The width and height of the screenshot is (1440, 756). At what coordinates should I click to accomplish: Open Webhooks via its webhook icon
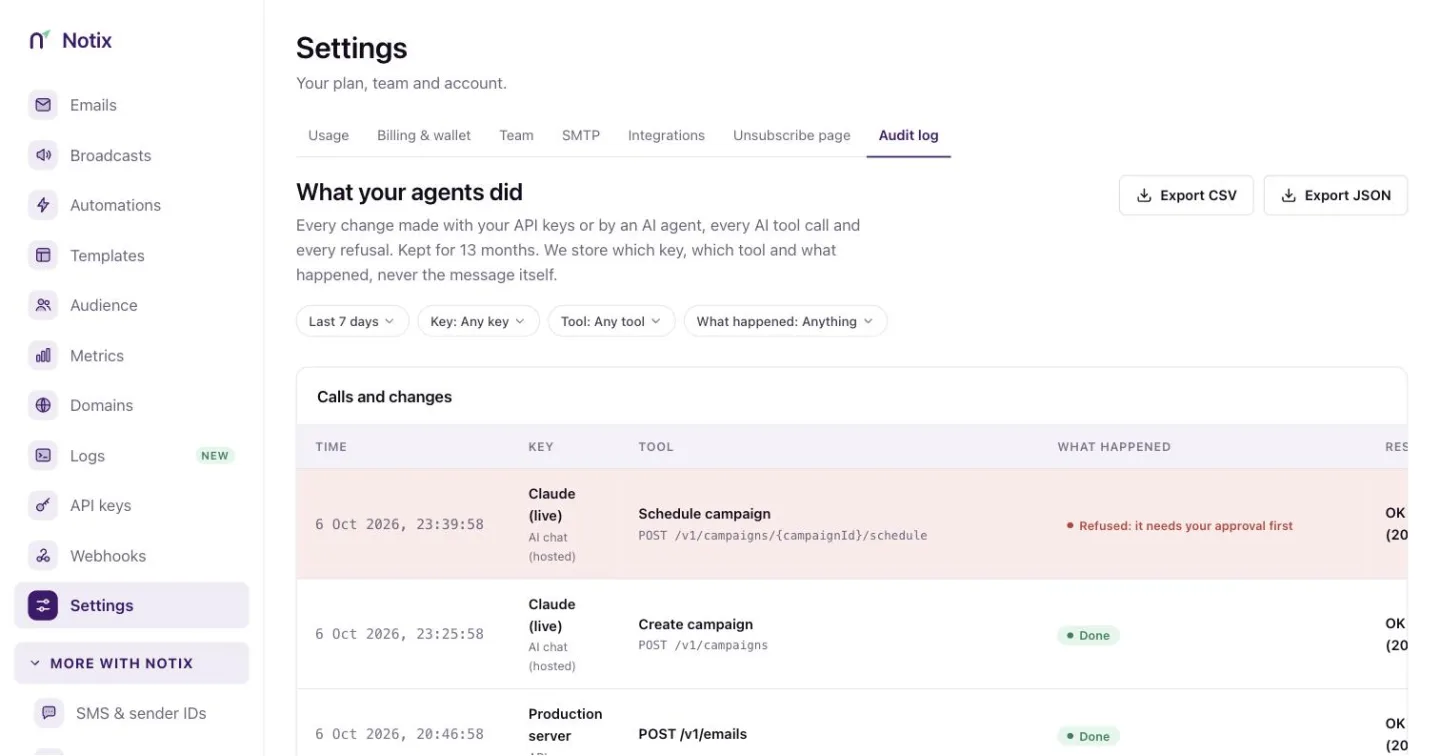(x=43, y=555)
